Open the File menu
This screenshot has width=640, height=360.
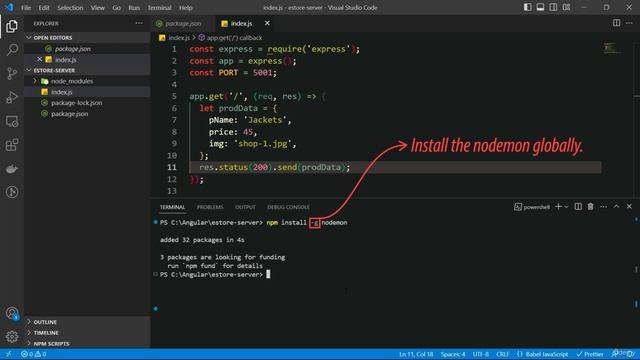(x=26, y=8)
